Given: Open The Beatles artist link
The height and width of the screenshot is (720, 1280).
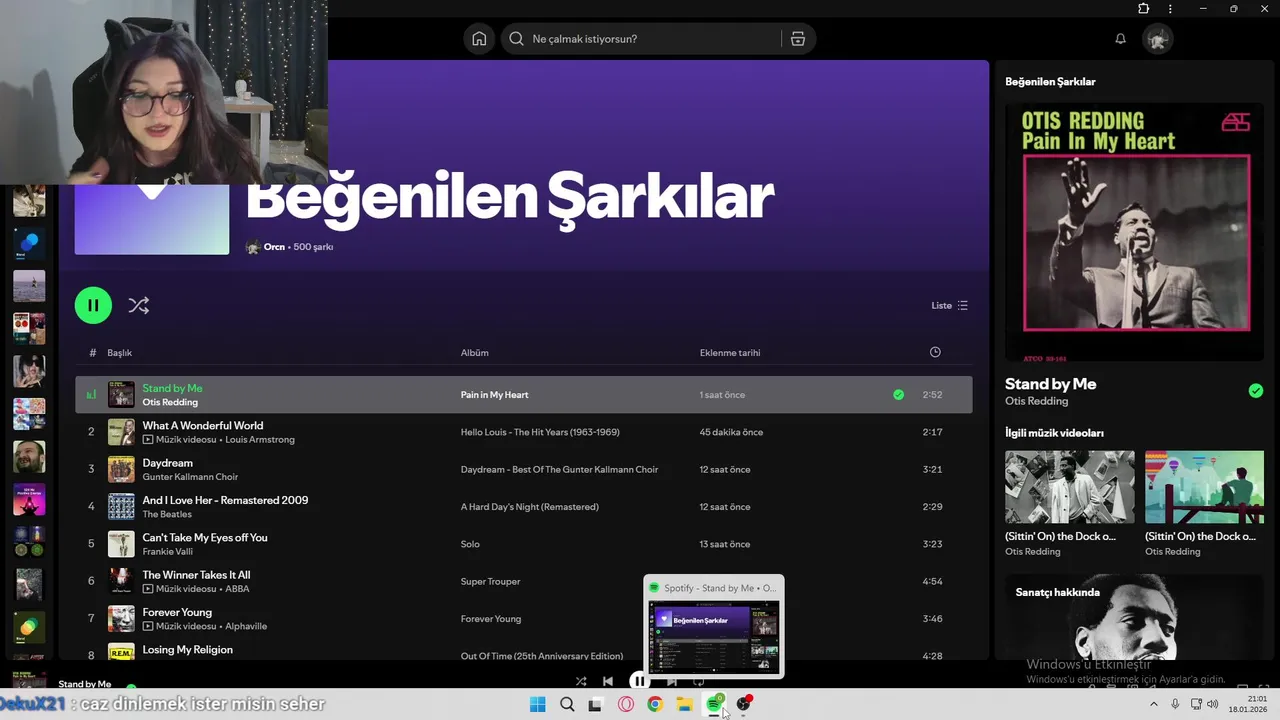Looking at the screenshot, I should [167, 514].
